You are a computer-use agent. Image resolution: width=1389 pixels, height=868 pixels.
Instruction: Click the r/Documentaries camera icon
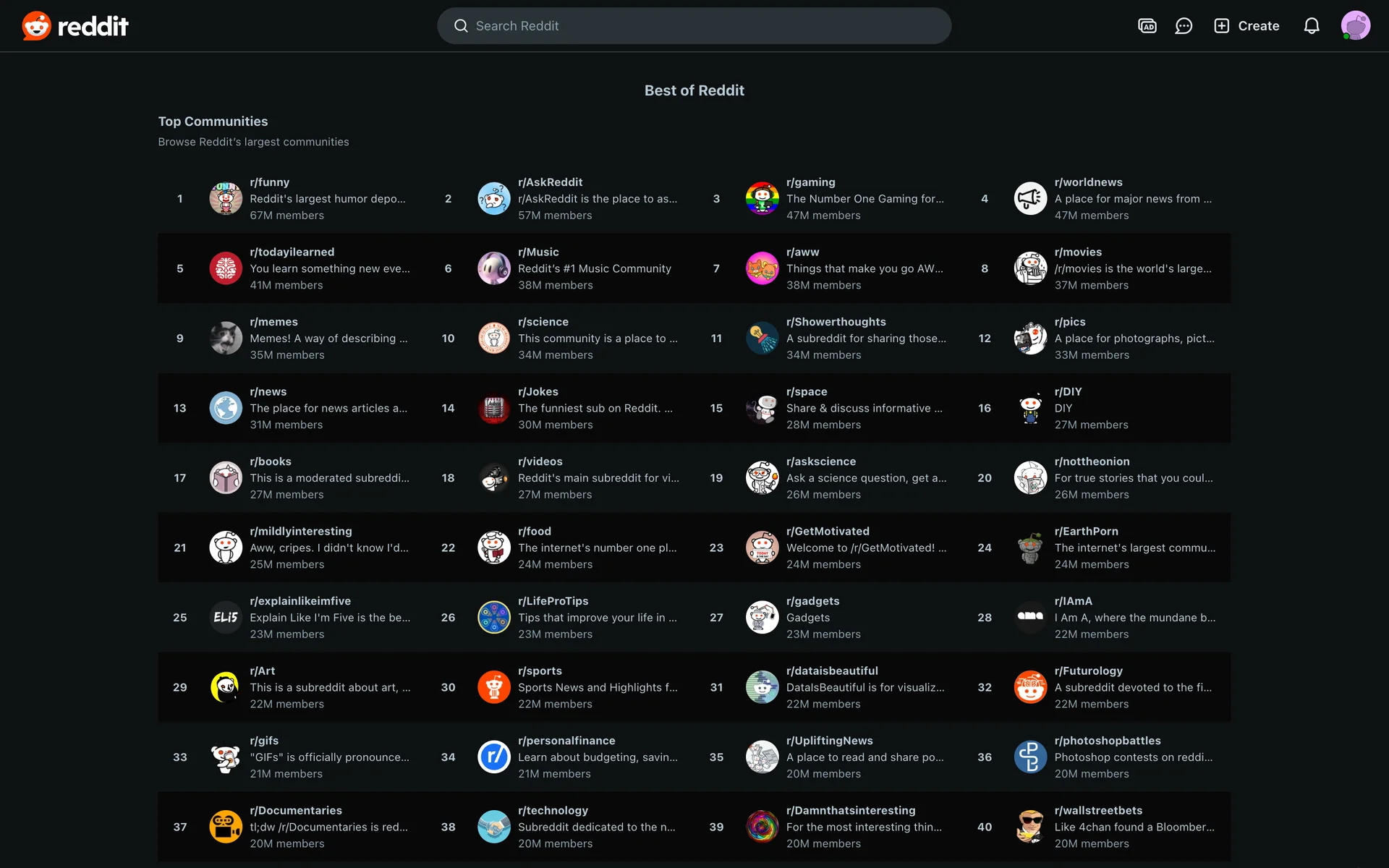(x=226, y=827)
